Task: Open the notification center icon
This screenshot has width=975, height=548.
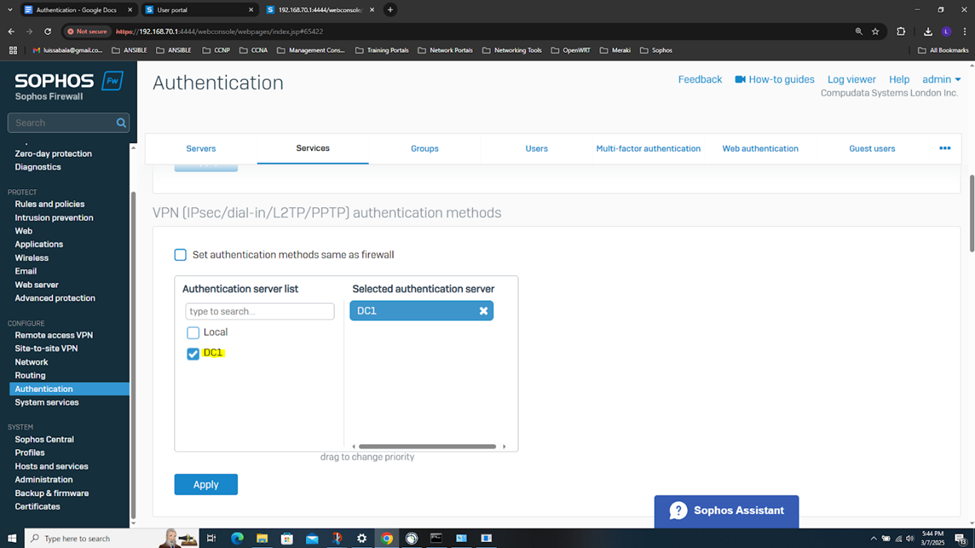Action: 961,539
